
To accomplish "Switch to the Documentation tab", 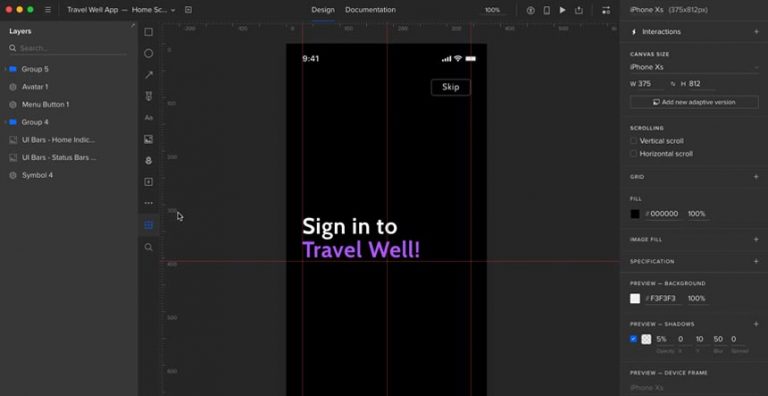I will click(x=370, y=10).
